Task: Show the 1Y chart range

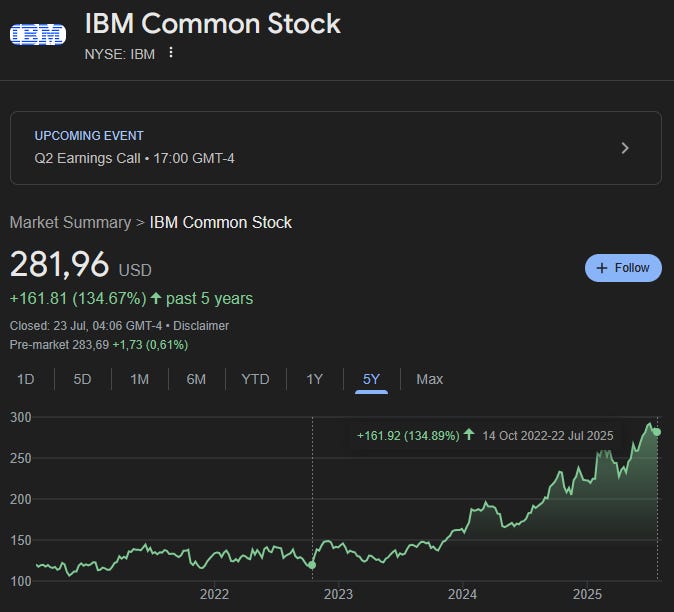Action: tap(314, 379)
